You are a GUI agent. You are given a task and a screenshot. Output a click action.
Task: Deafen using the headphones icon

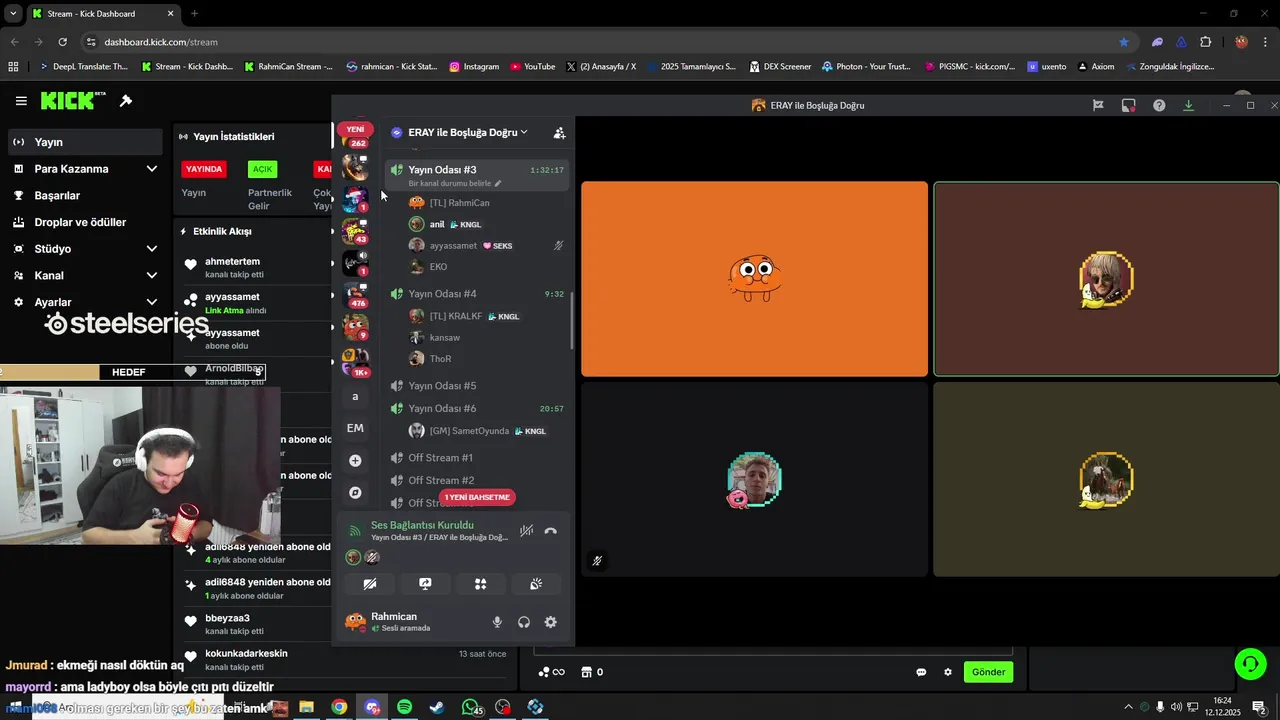[524, 622]
